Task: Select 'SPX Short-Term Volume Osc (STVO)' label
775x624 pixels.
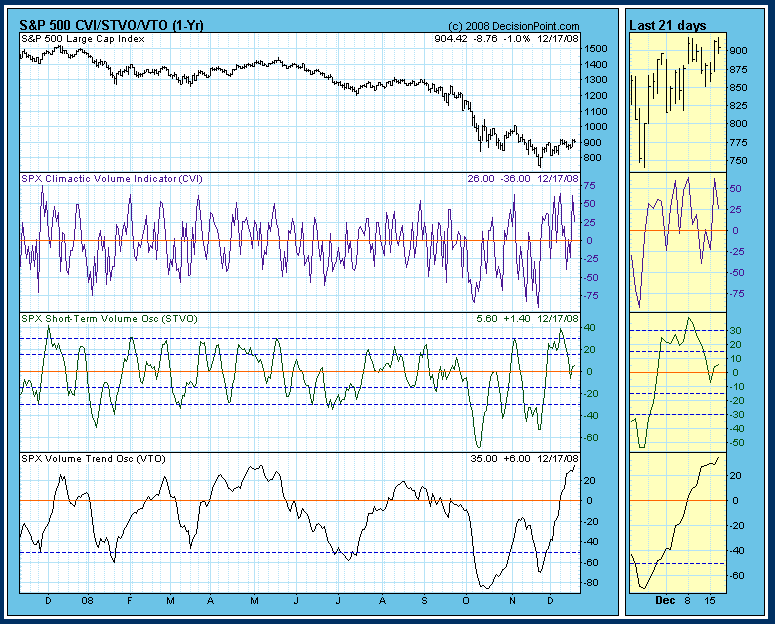Action: click(x=109, y=319)
